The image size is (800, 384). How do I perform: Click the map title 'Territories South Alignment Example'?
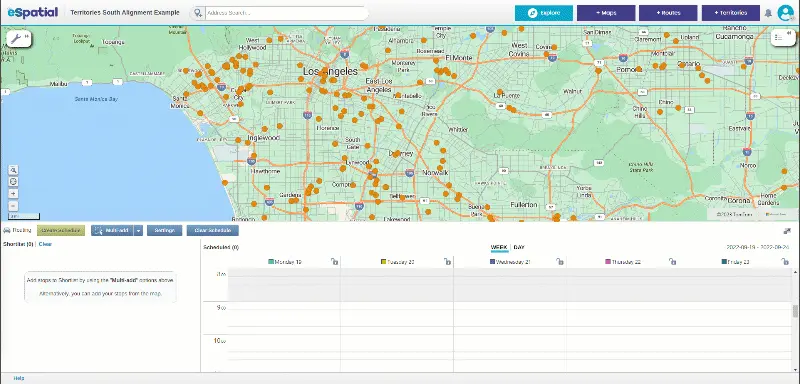tap(125, 13)
